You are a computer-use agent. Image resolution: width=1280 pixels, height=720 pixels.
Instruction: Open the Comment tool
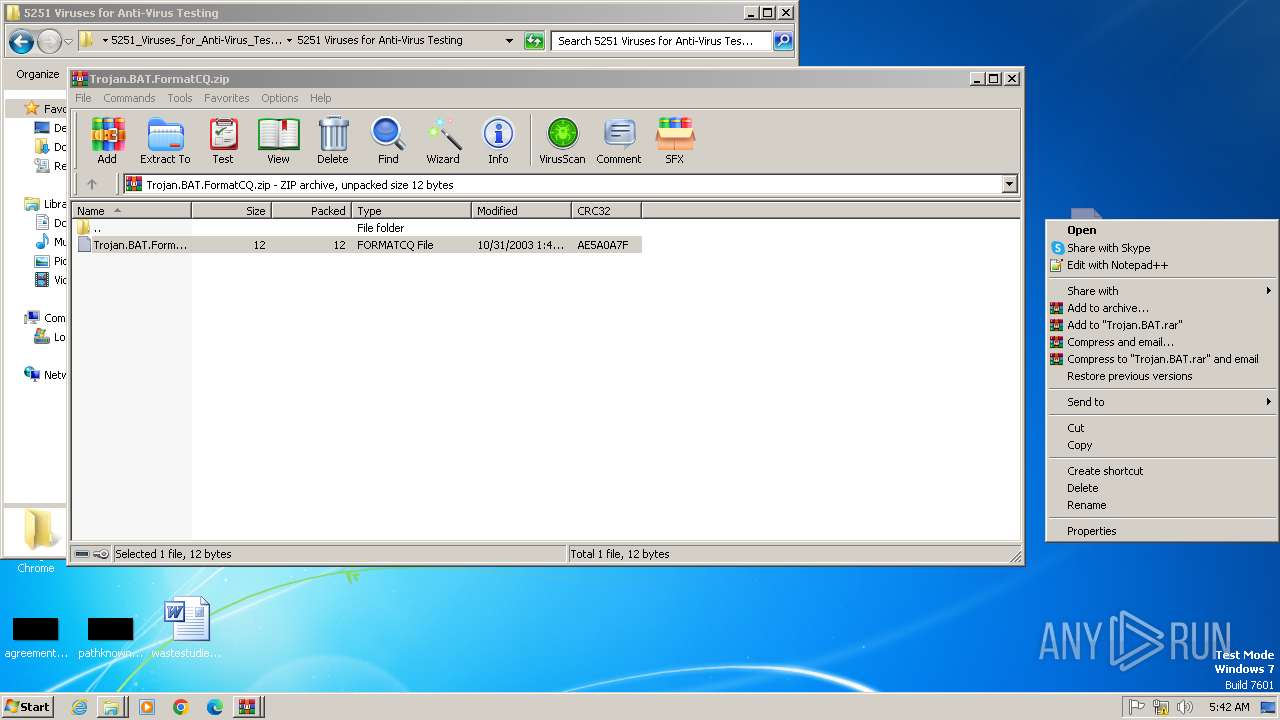pyautogui.click(x=619, y=141)
